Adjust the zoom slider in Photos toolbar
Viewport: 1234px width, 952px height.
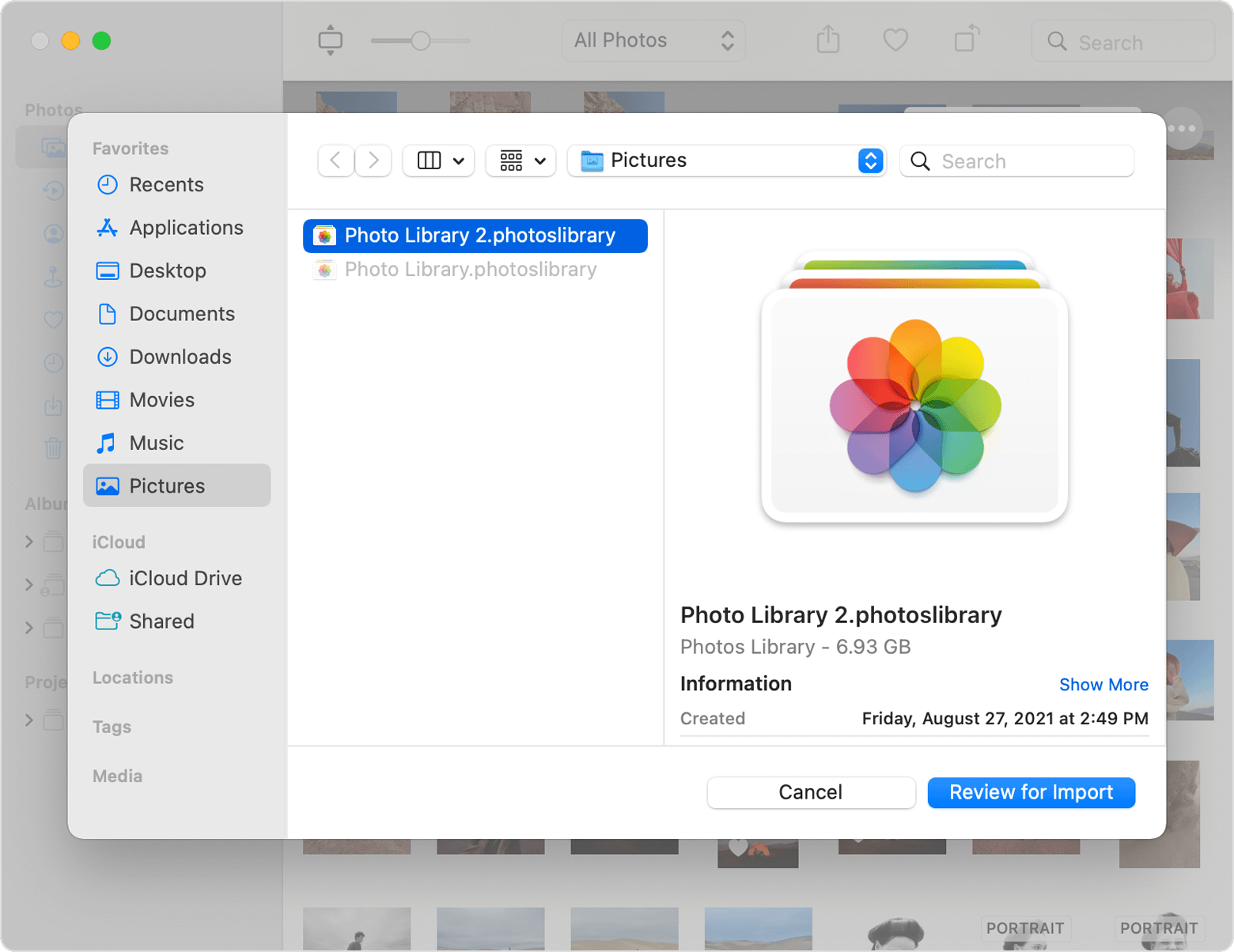pos(420,40)
